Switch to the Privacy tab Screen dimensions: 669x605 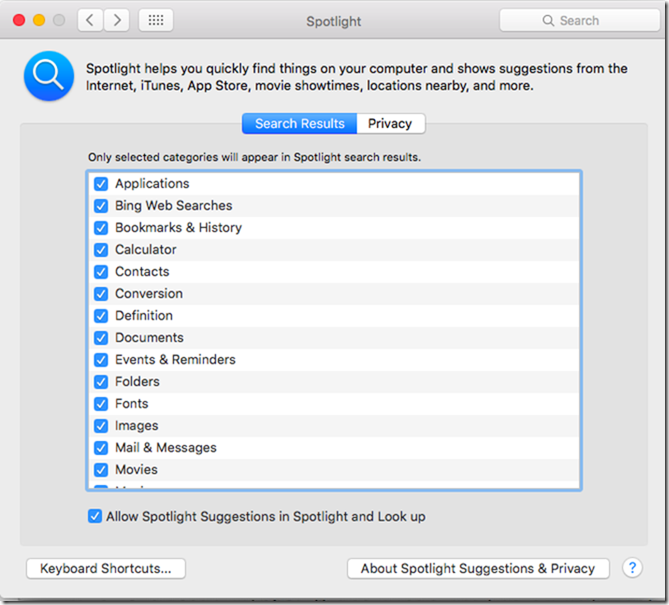(x=390, y=124)
